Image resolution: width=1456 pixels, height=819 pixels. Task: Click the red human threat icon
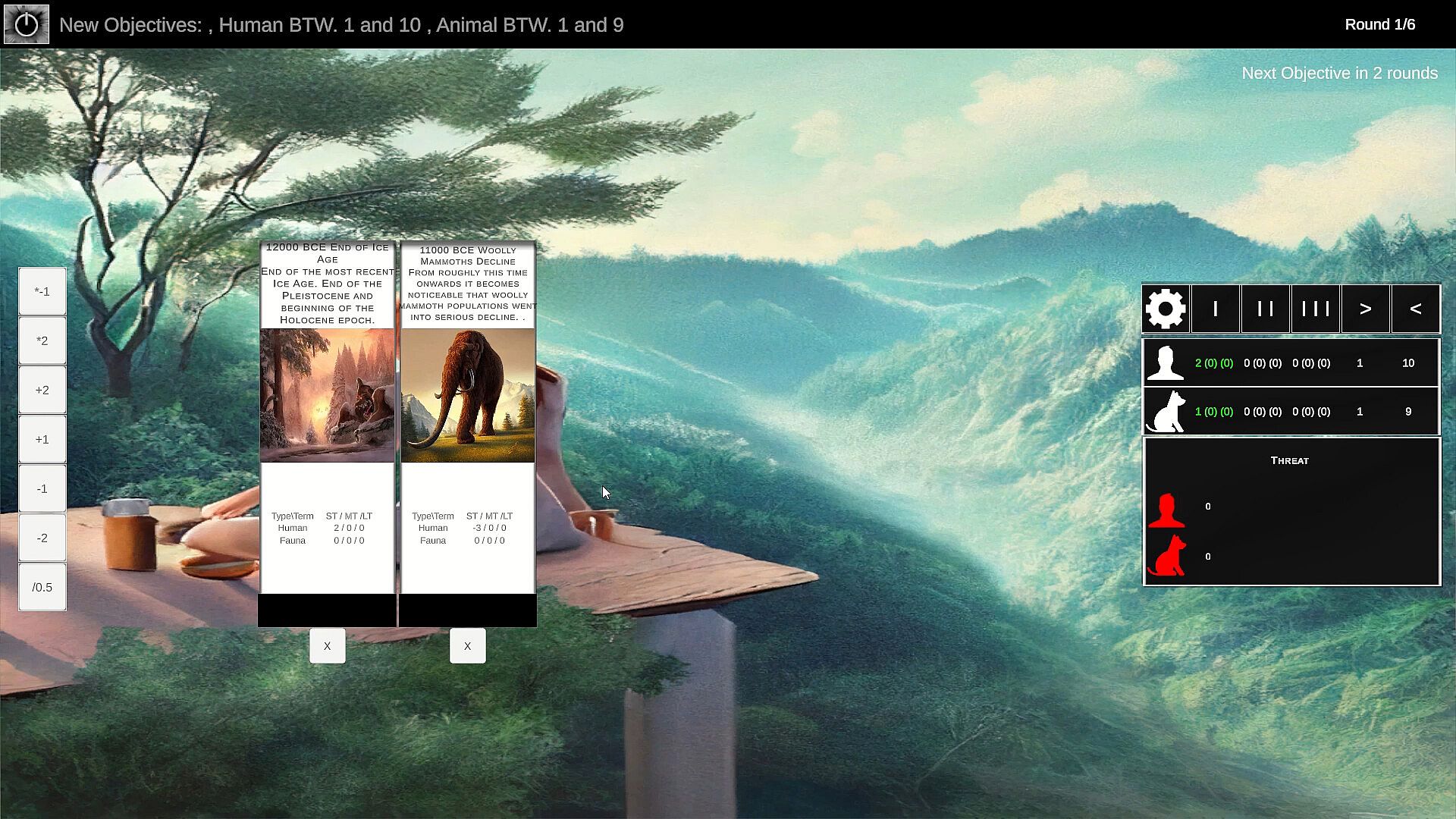pos(1166,510)
